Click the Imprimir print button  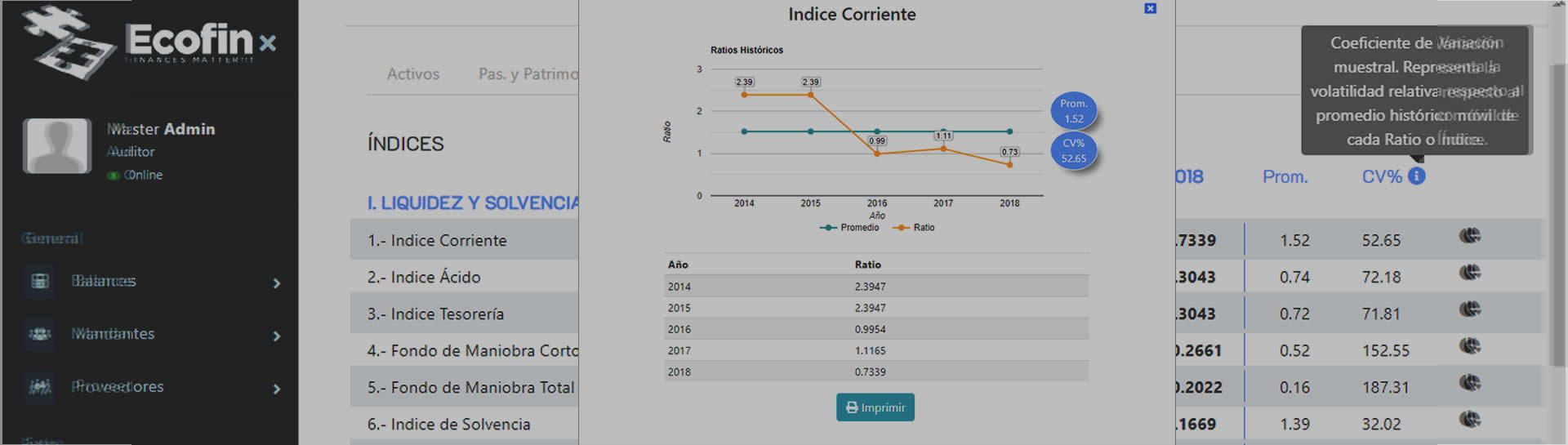(875, 407)
